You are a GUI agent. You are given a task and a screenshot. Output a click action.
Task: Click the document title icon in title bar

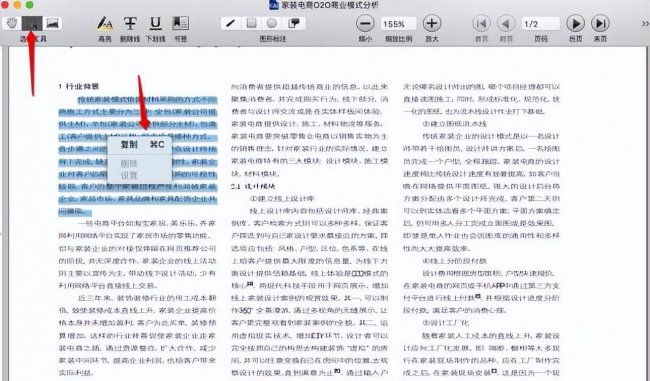[274, 5]
